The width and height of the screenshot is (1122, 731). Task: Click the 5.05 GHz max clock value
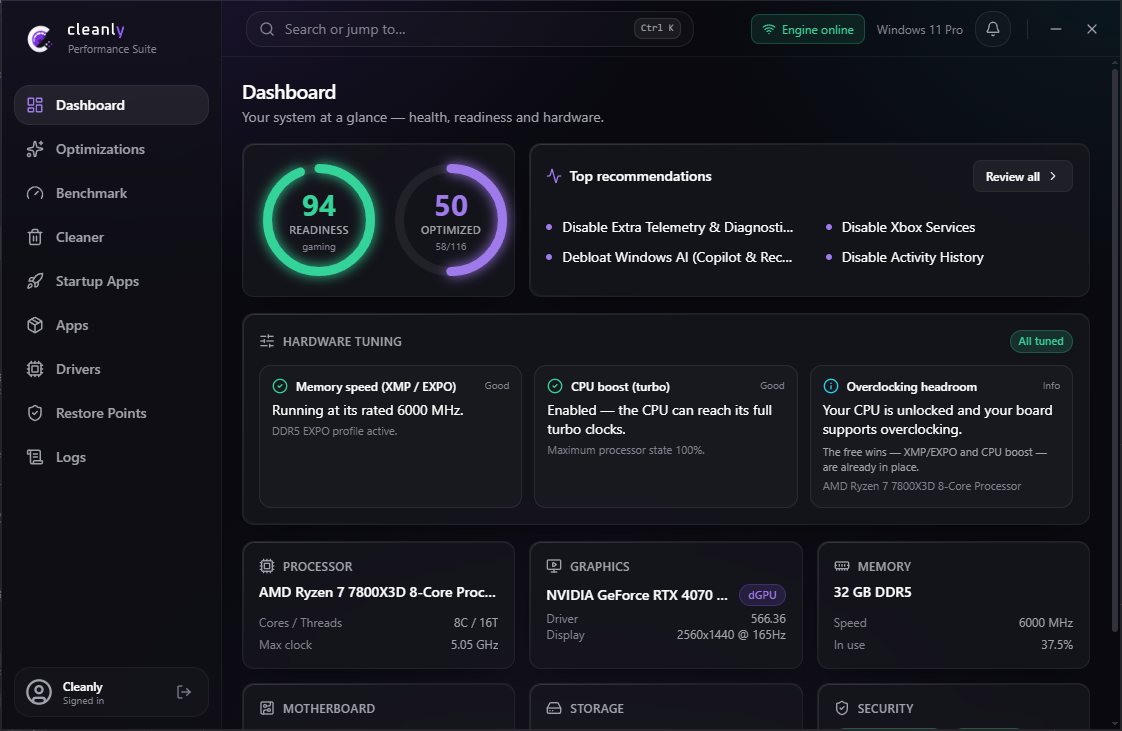click(474, 644)
